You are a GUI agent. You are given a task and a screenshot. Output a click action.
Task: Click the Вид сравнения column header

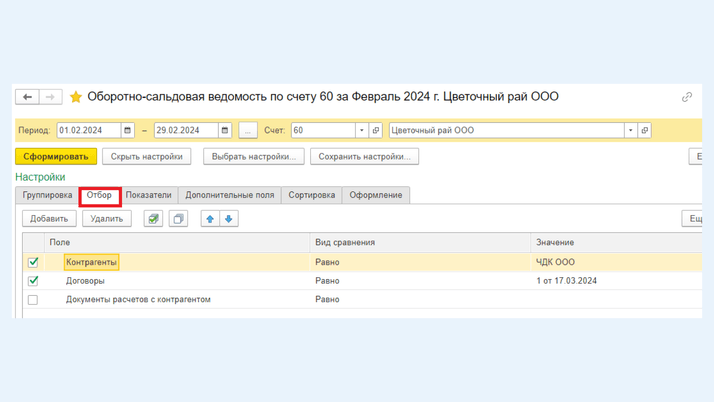420,243
